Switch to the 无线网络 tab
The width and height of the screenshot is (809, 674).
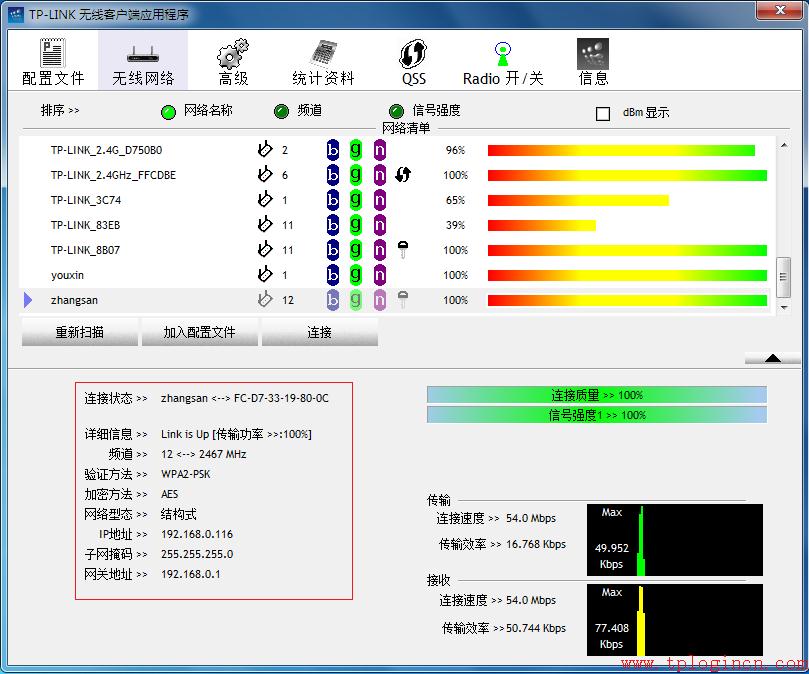(x=143, y=60)
